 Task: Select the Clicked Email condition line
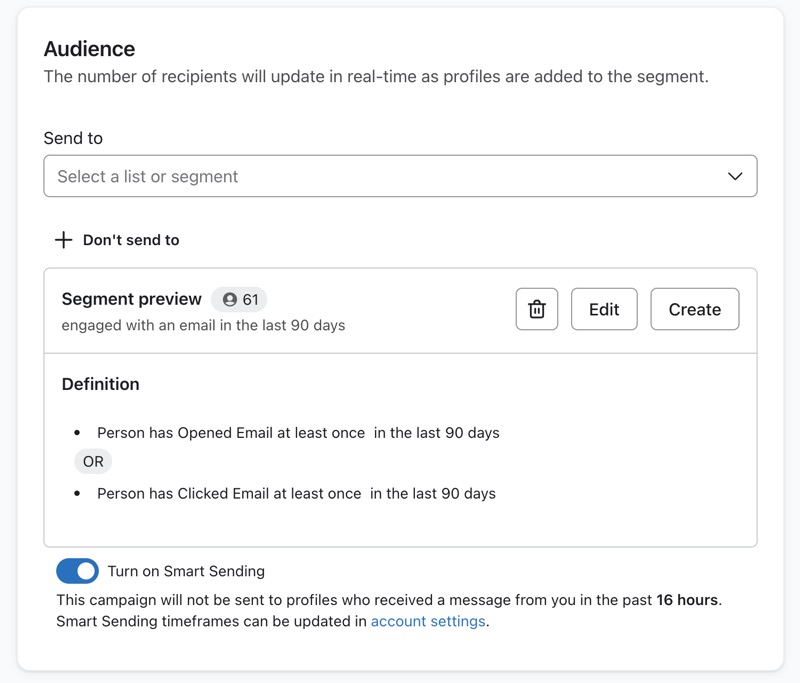(296, 493)
